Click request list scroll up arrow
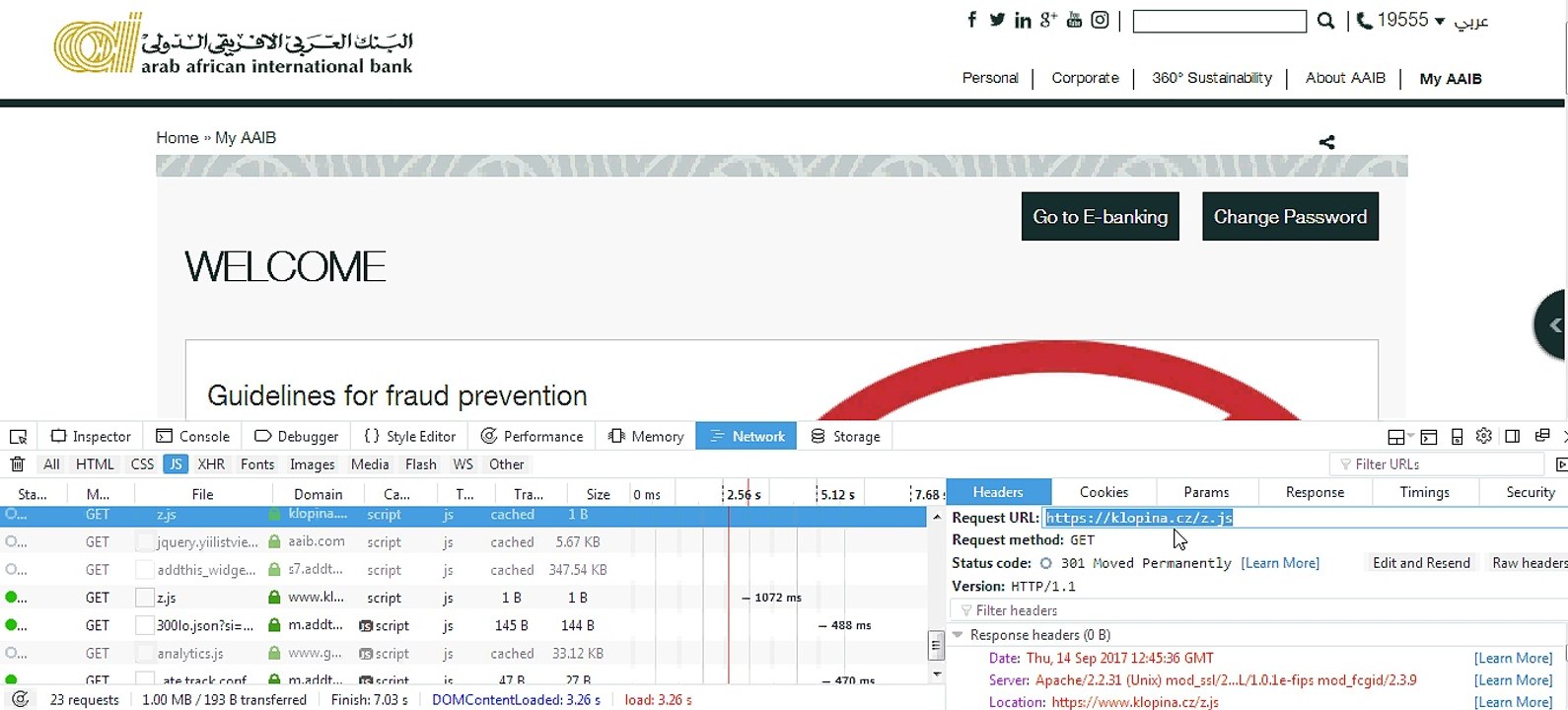The width and height of the screenshot is (1568, 710). pyautogui.click(x=936, y=517)
